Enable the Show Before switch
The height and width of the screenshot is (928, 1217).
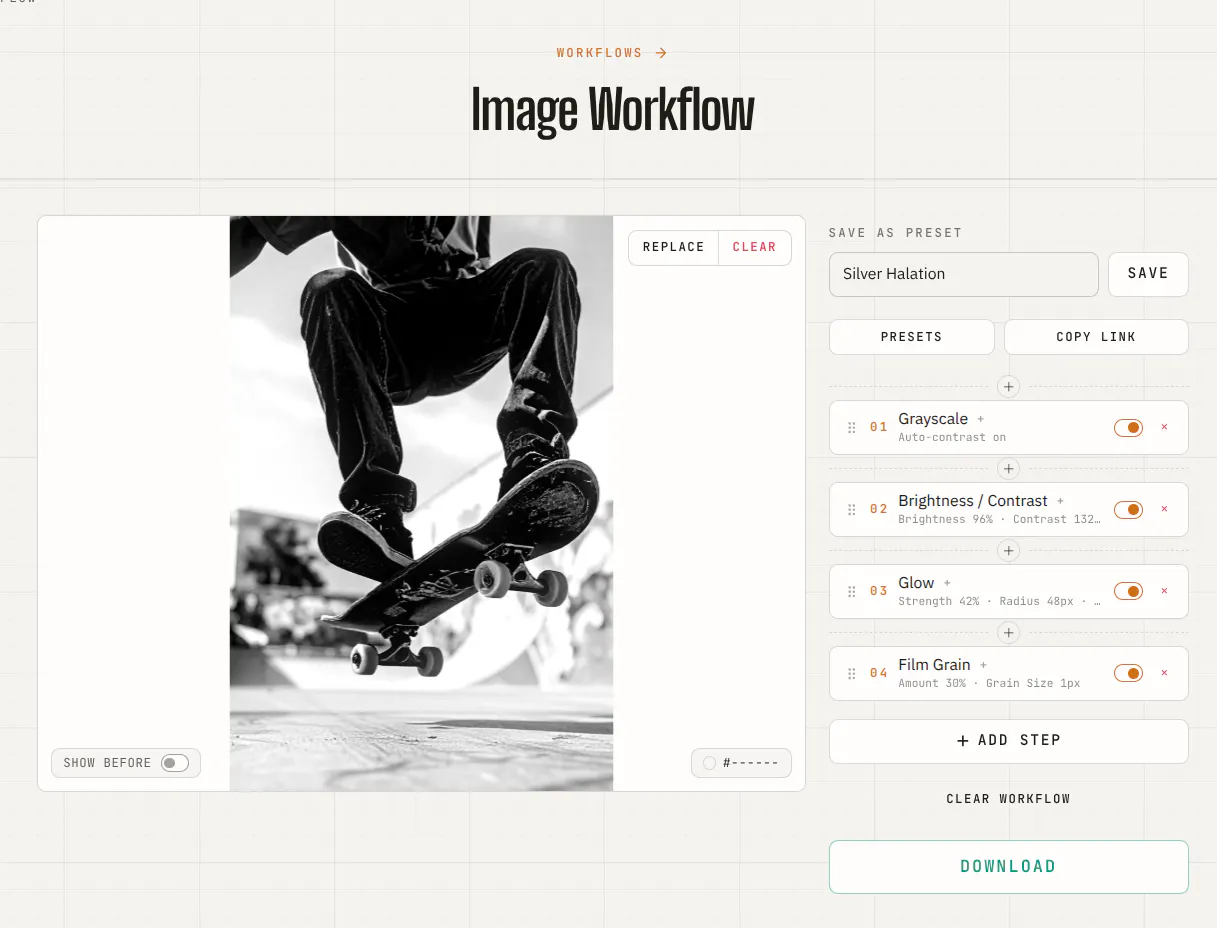175,763
